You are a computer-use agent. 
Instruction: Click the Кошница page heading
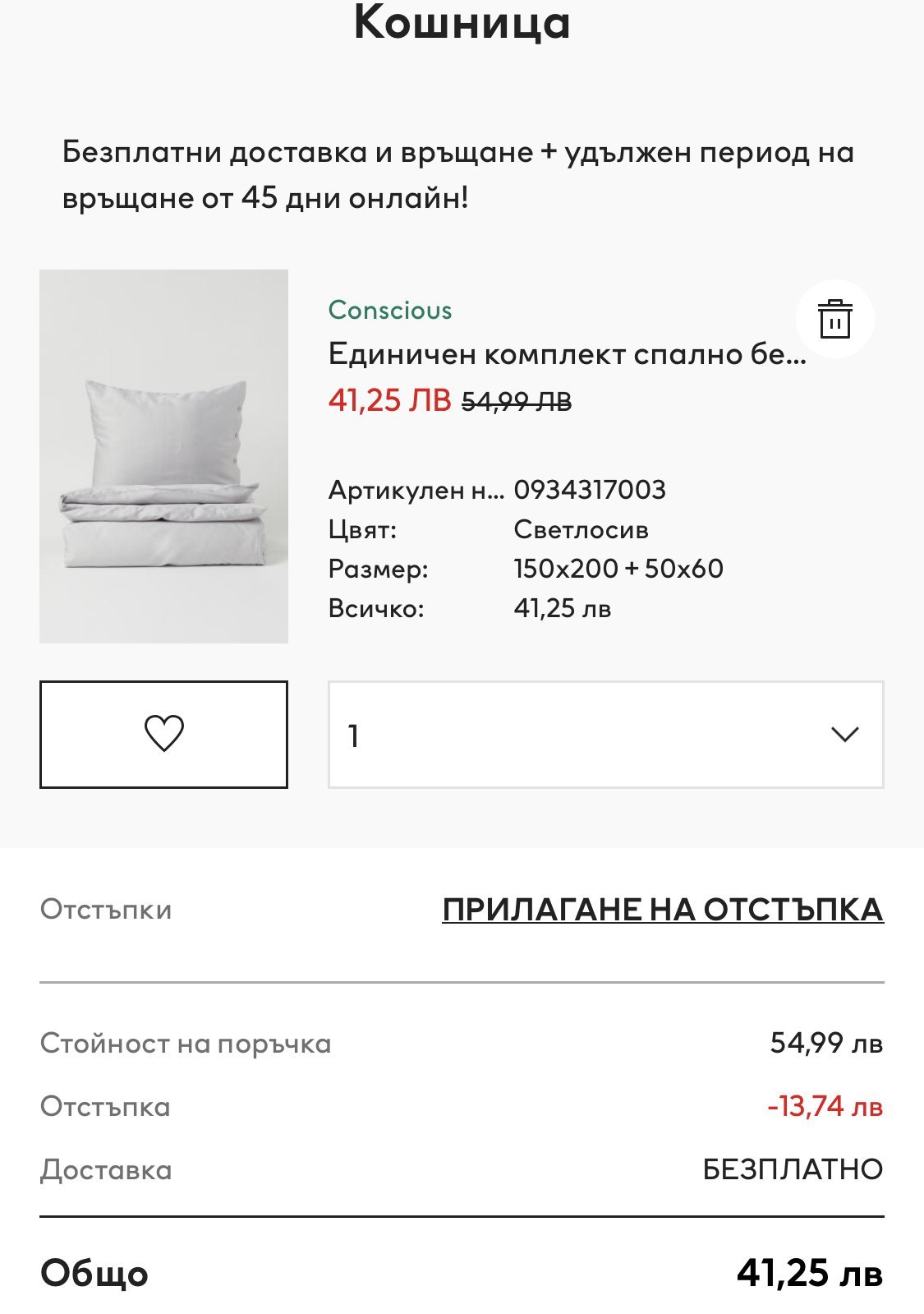[462, 23]
